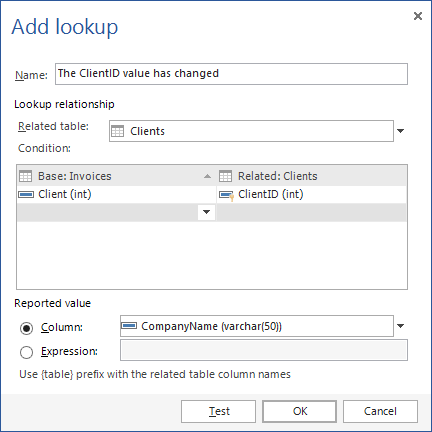Click the sort arrow on Base: Invoices header

[x=207, y=176]
